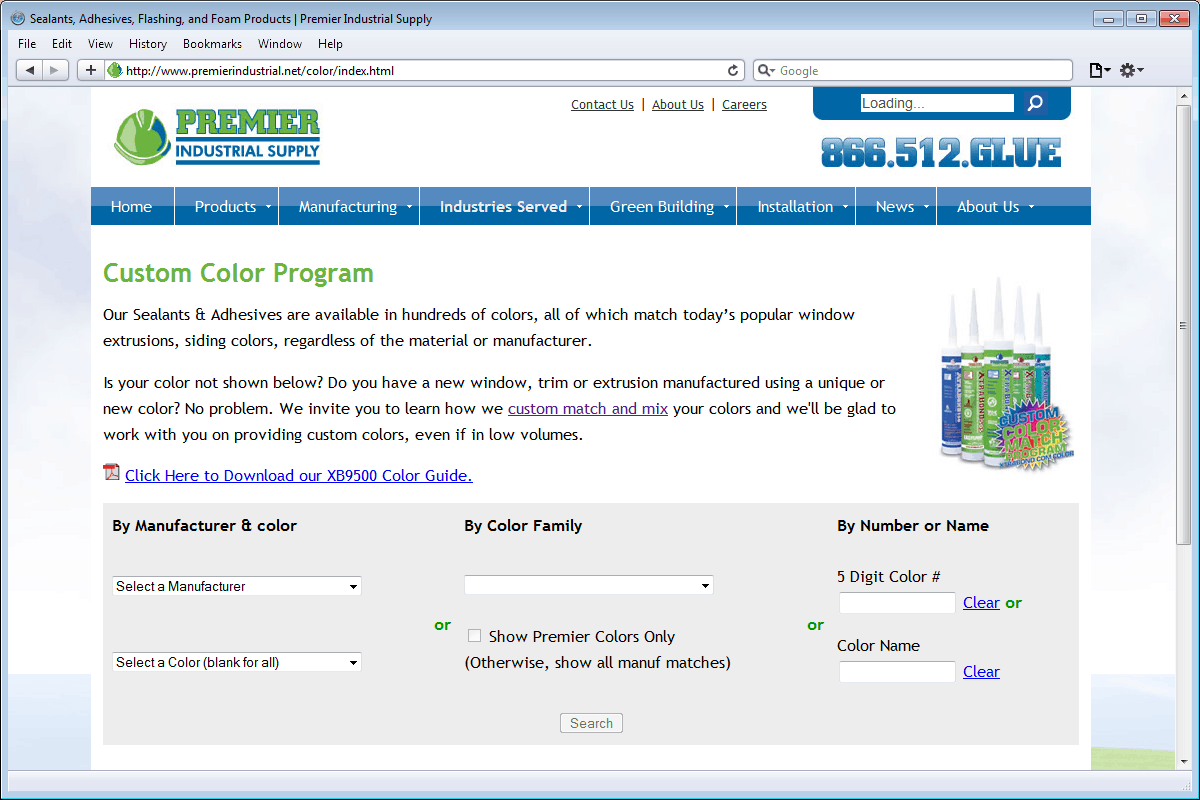Image resolution: width=1200 pixels, height=800 pixels.
Task: Download the XB9500 Color Guide
Action: (x=299, y=475)
